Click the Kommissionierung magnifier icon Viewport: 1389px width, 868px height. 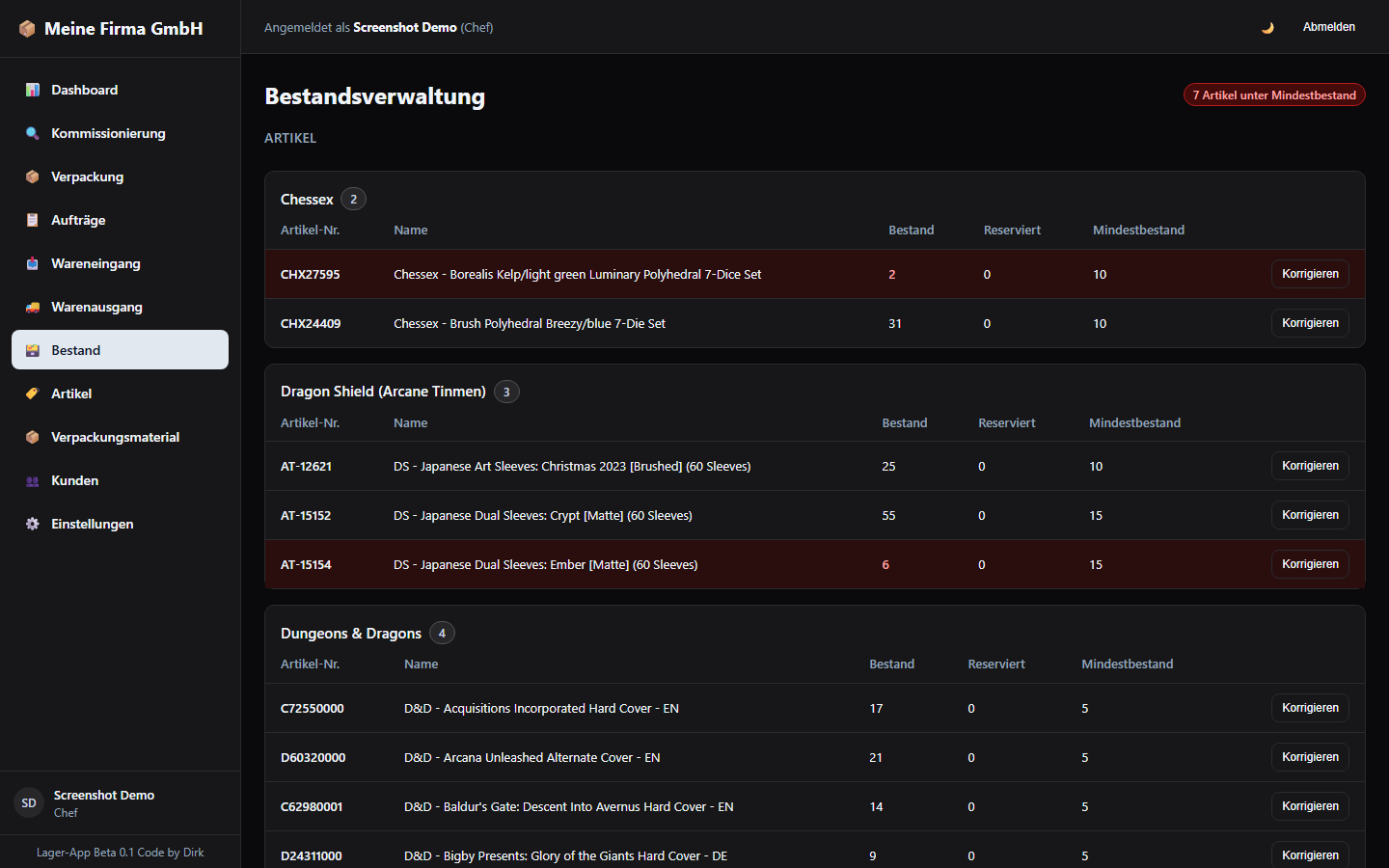pos(33,133)
